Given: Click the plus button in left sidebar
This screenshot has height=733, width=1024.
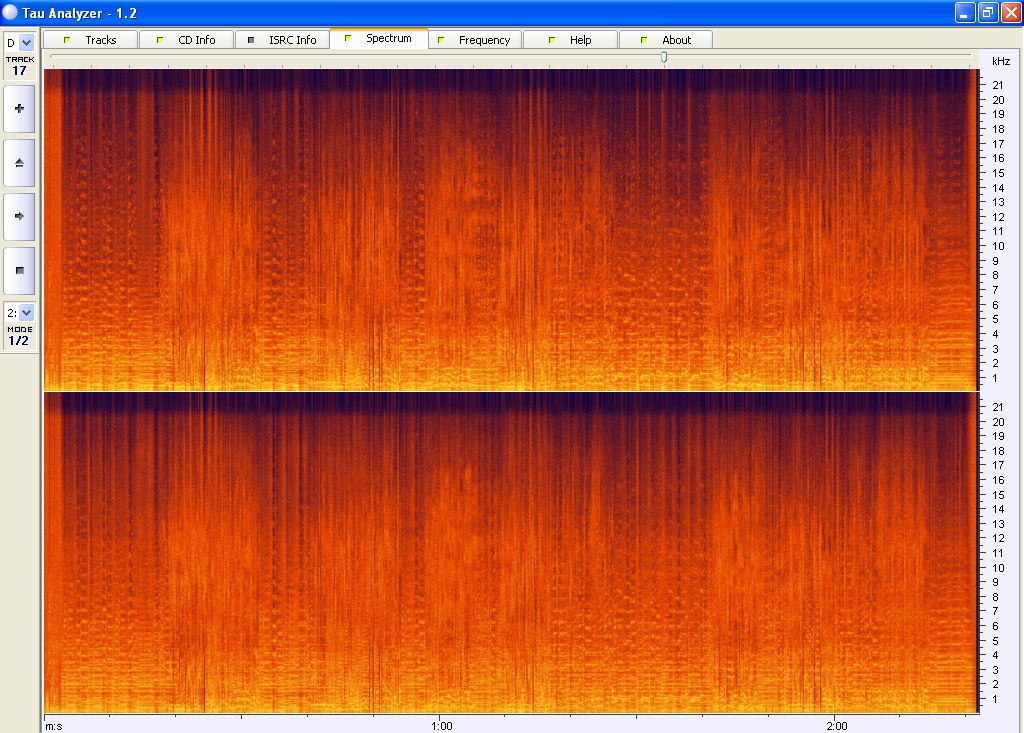Looking at the screenshot, I should tap(19, 108).
